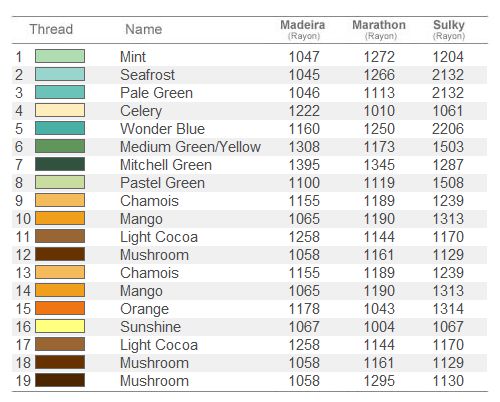Click the Mint color swatch in row 1

pos(60,56)
